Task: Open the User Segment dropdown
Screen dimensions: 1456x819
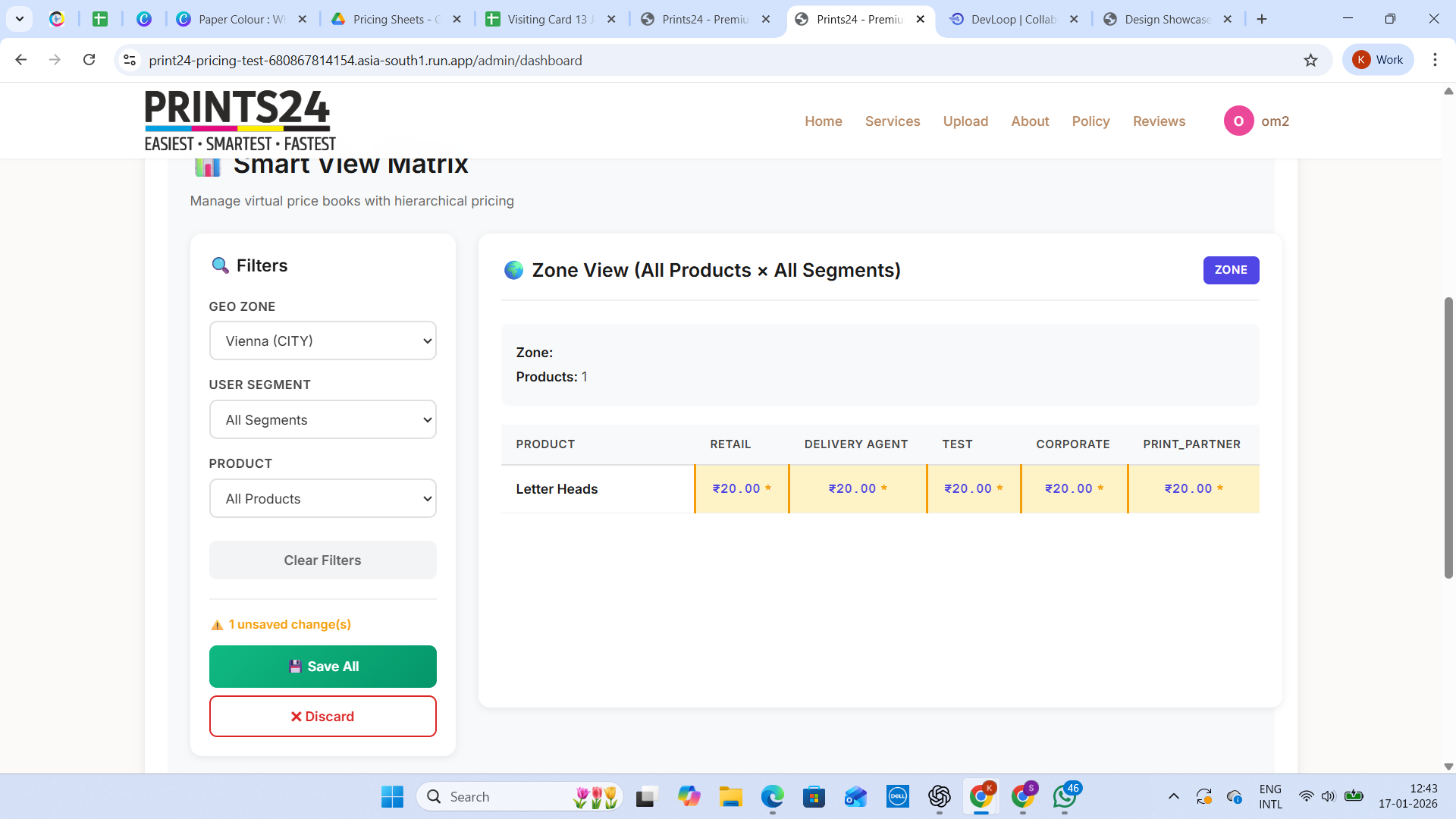Action: [322, 419]
